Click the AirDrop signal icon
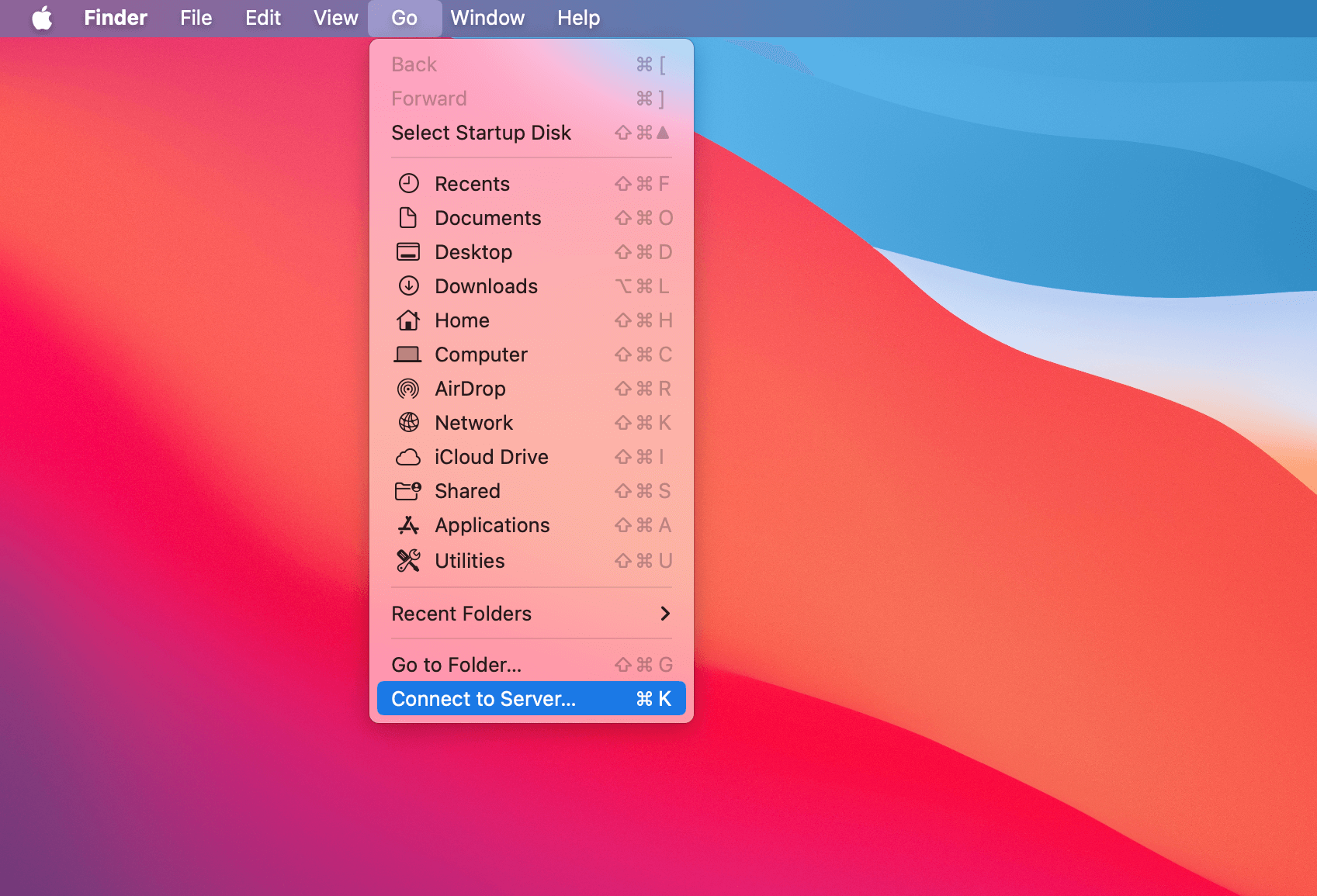Image resolution: width=1317 pixels, height=896 pixels. pyautogui.click(x=409, y=389)
